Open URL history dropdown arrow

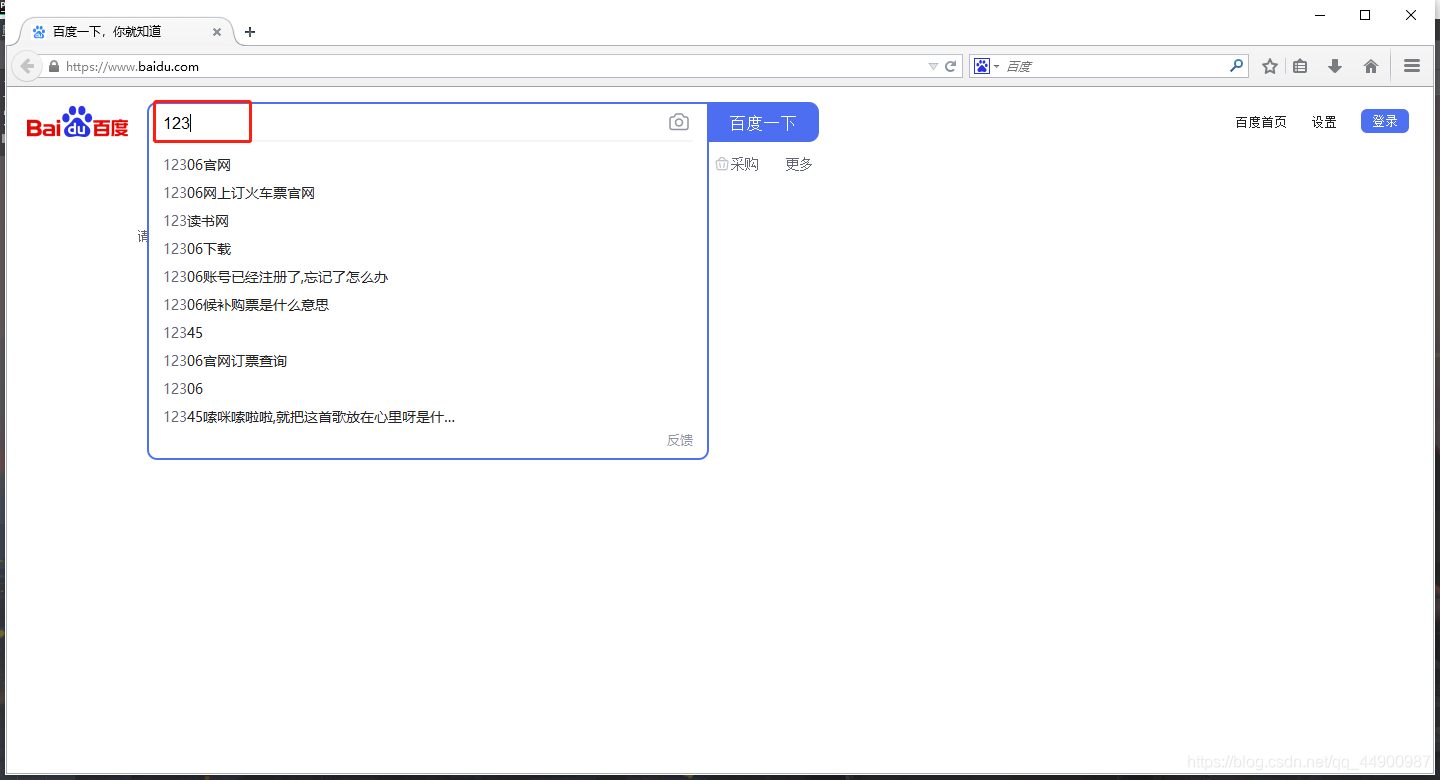[x=933, y=66]
